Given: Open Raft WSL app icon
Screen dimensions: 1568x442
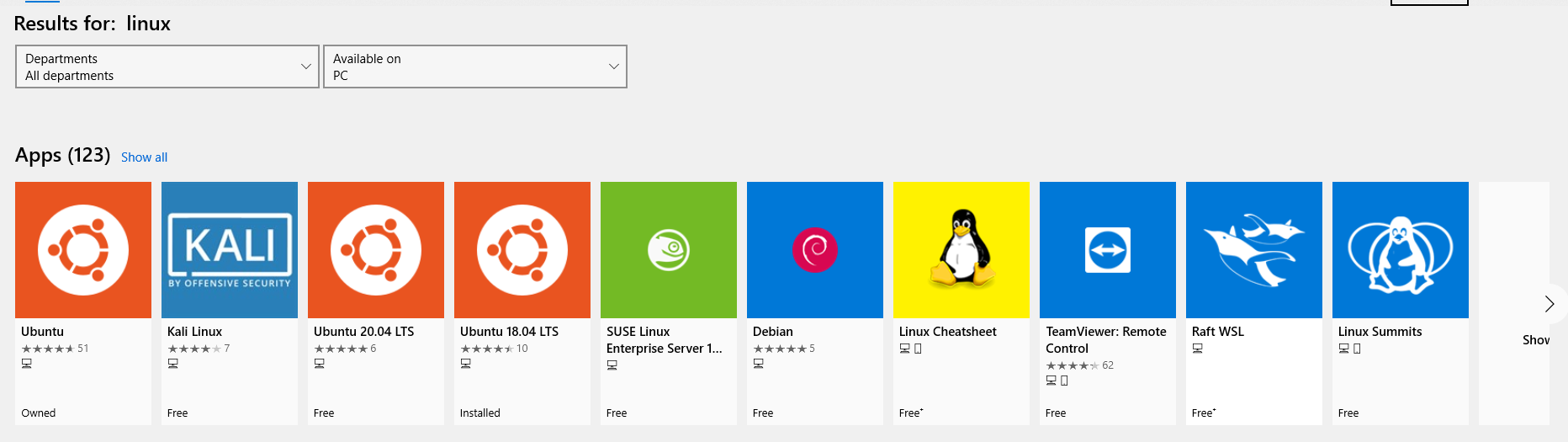Looking at the screenshot, I should [1254, 250].
